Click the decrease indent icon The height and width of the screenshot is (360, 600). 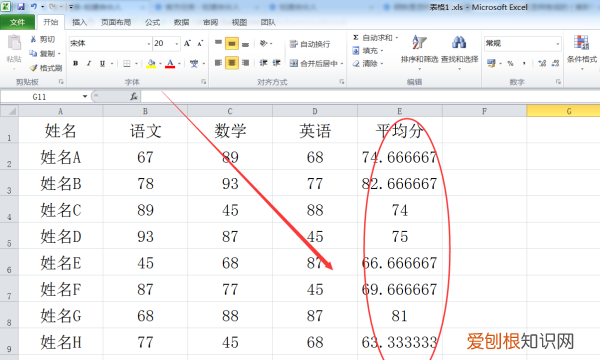pyautogui.click(x=263, y=63)
